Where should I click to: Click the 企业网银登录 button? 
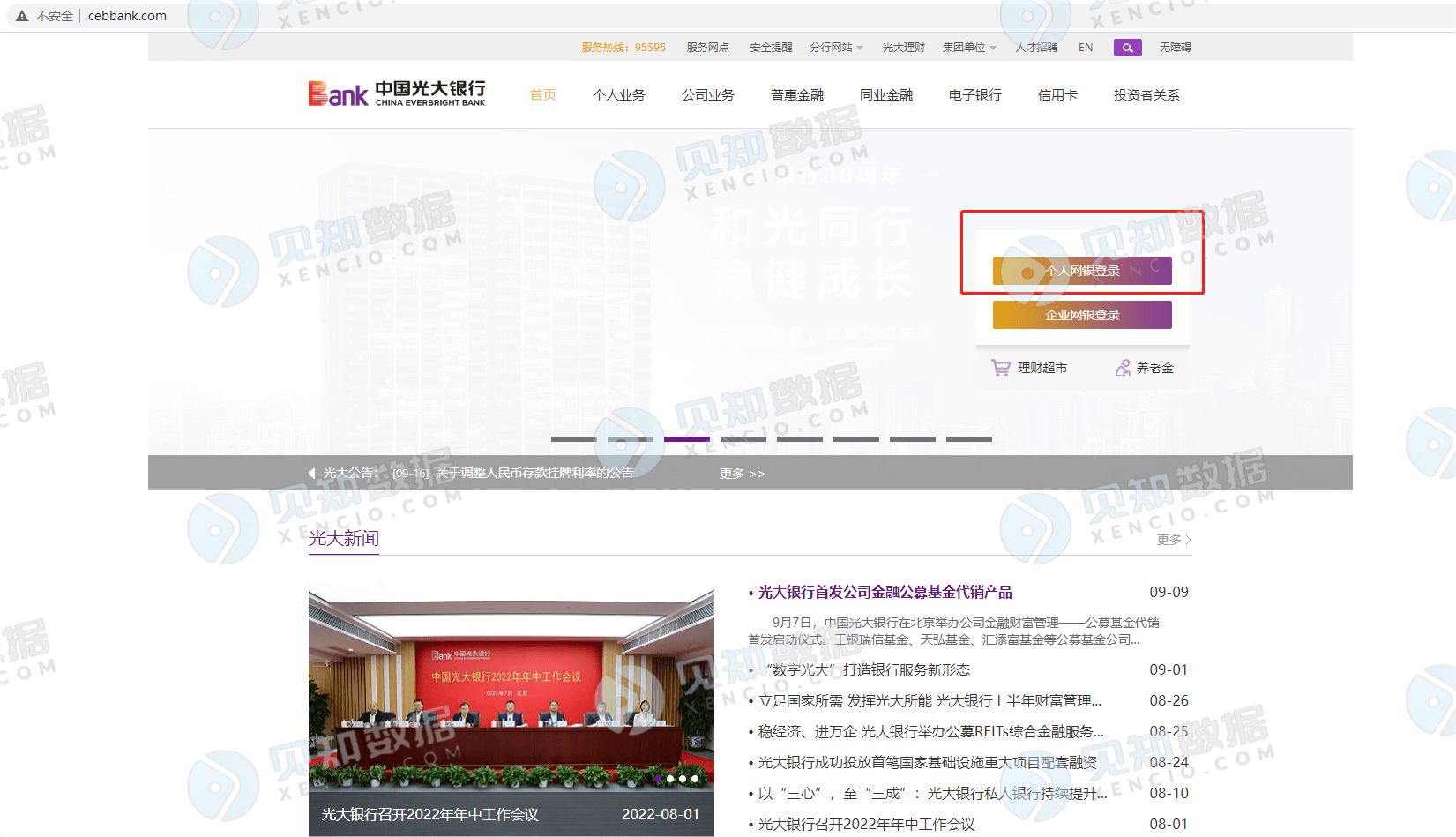pos(1082,315)
